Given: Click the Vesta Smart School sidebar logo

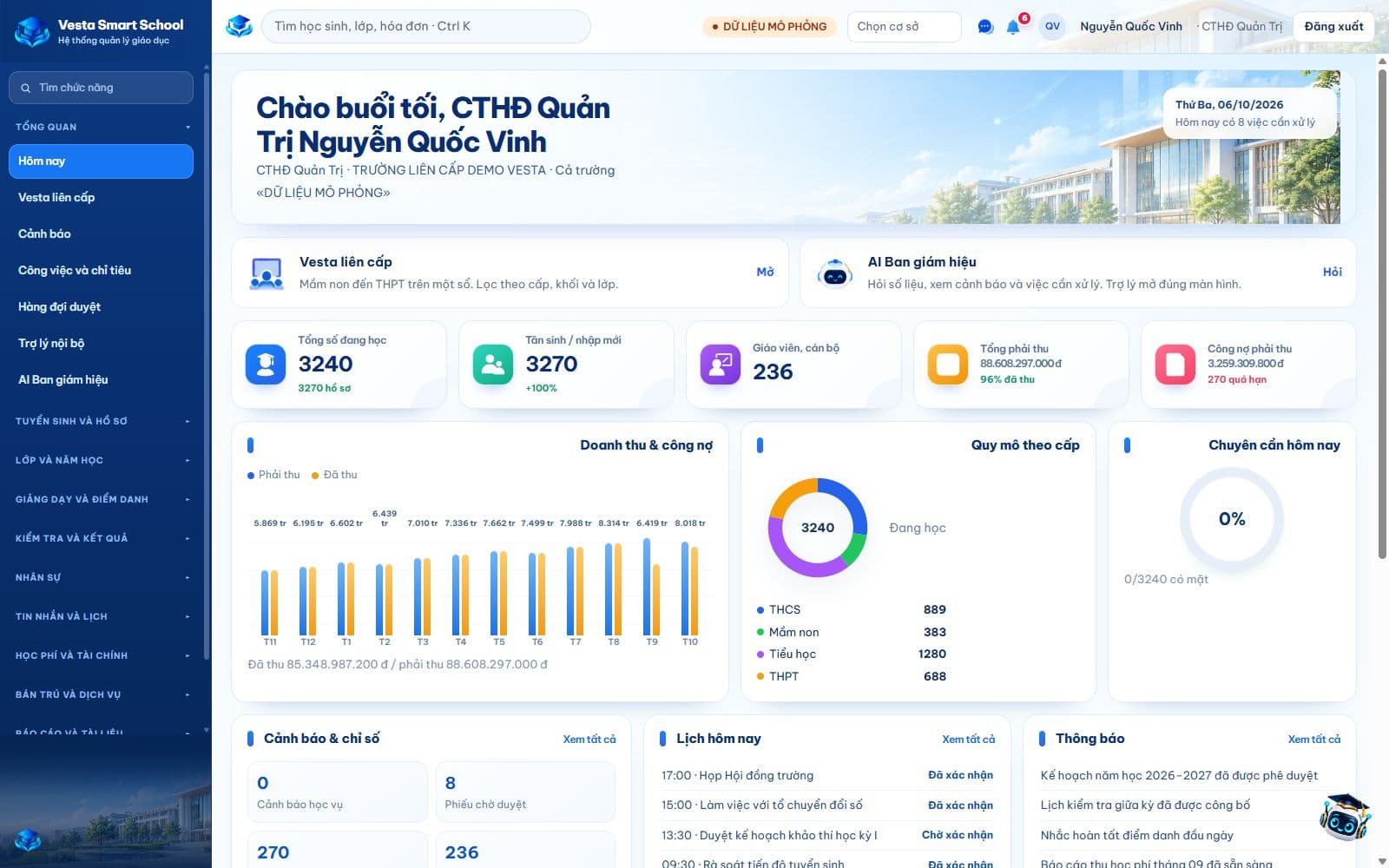Looking at the screenshot, I should point(32,32).
